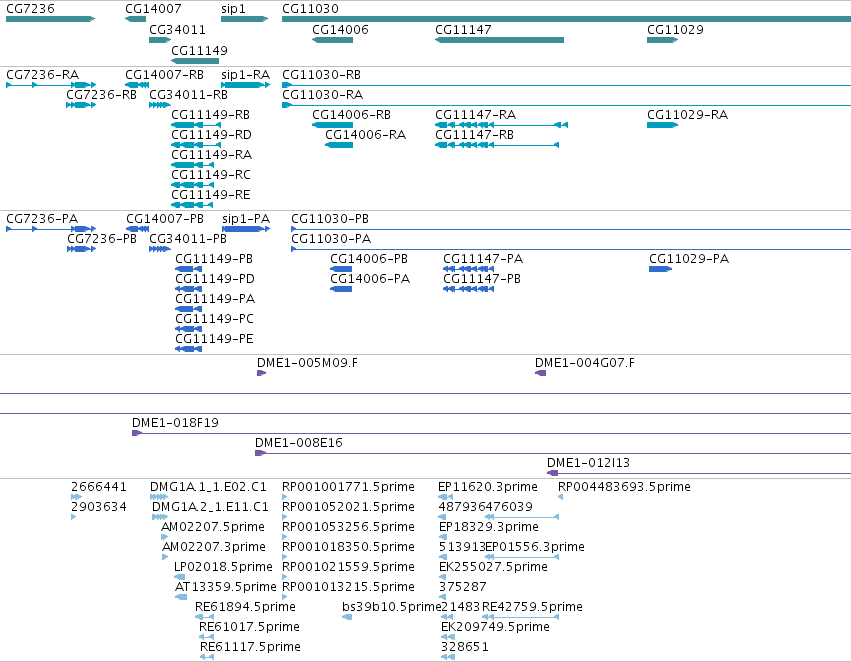Click the CG11147 gene label
Viewport: 851px width, 662px height.
(463, 29)
